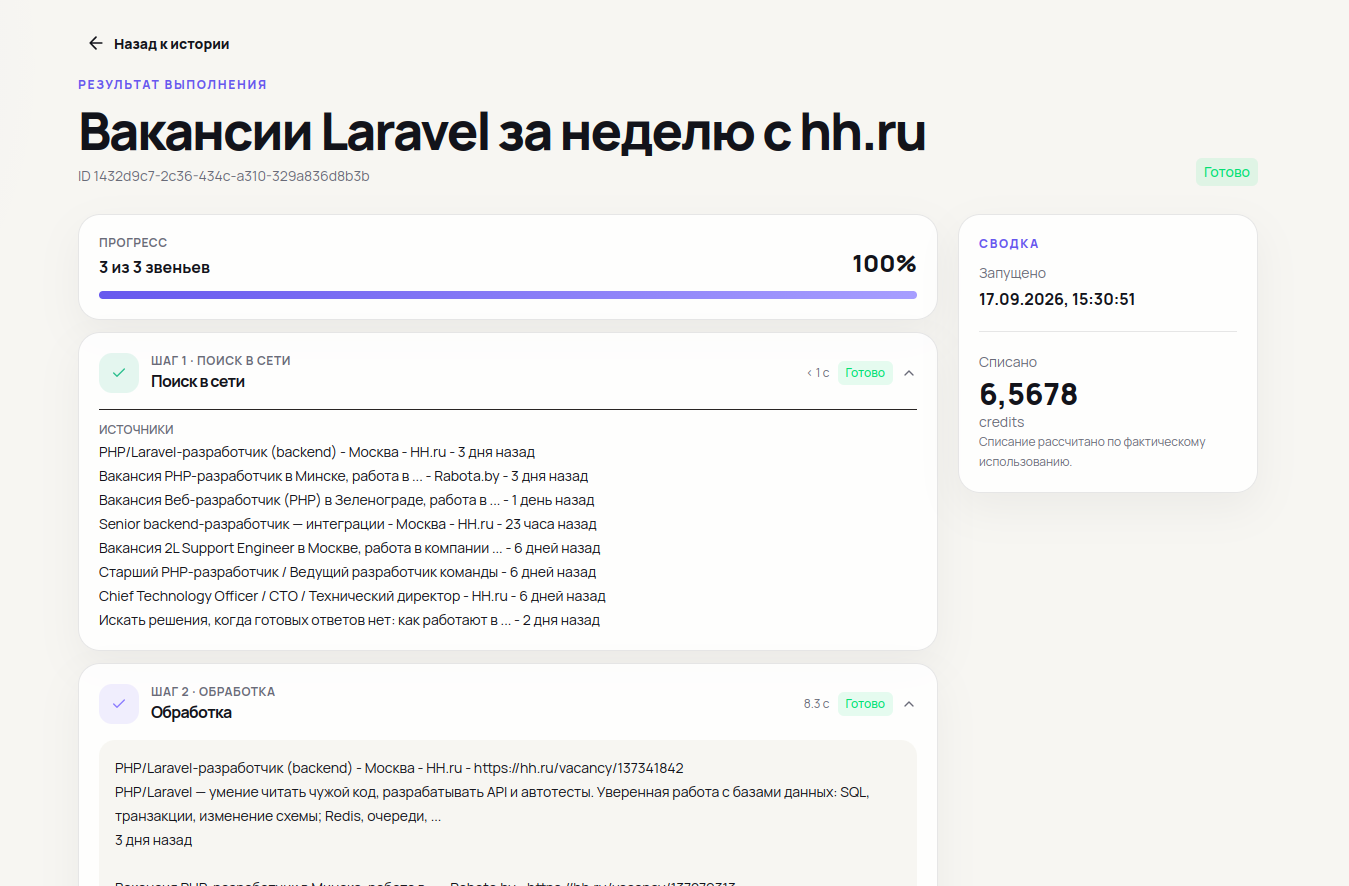Click the Поиск в сети step heading
The height and width of the screenshot is (886, 1349).
click(x=198, y=381)
